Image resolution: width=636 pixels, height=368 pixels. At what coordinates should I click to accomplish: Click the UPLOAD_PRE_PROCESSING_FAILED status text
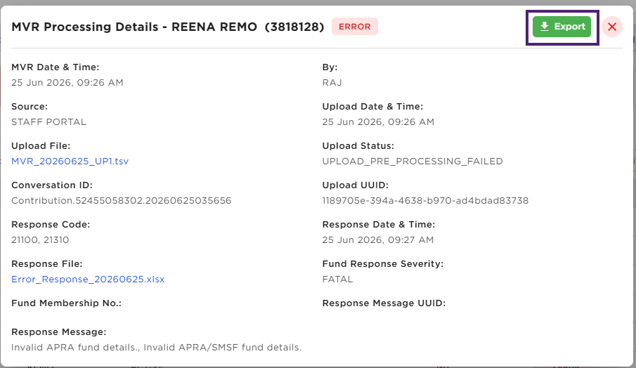click(x=413, y=161)
